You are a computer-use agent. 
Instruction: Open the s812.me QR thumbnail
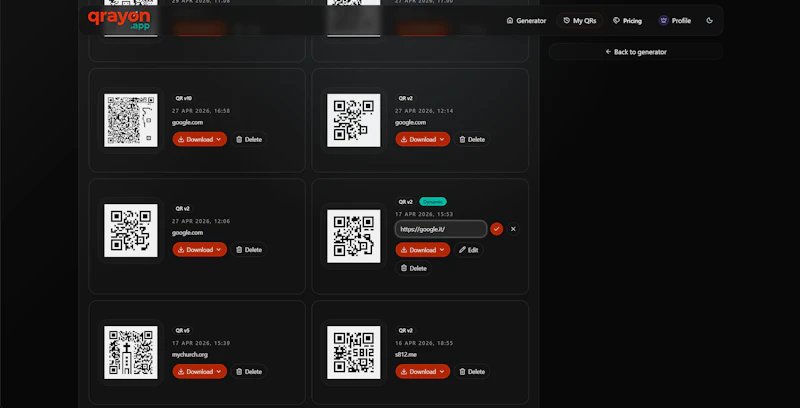click(x=354, y=352)
